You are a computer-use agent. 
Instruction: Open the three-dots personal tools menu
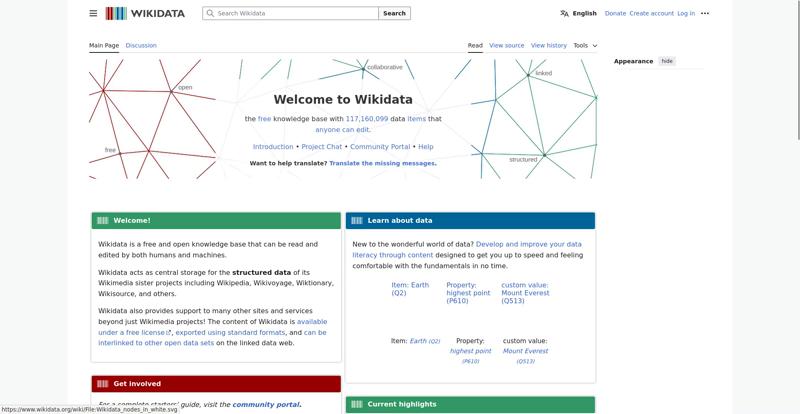[x=705, y=13]
